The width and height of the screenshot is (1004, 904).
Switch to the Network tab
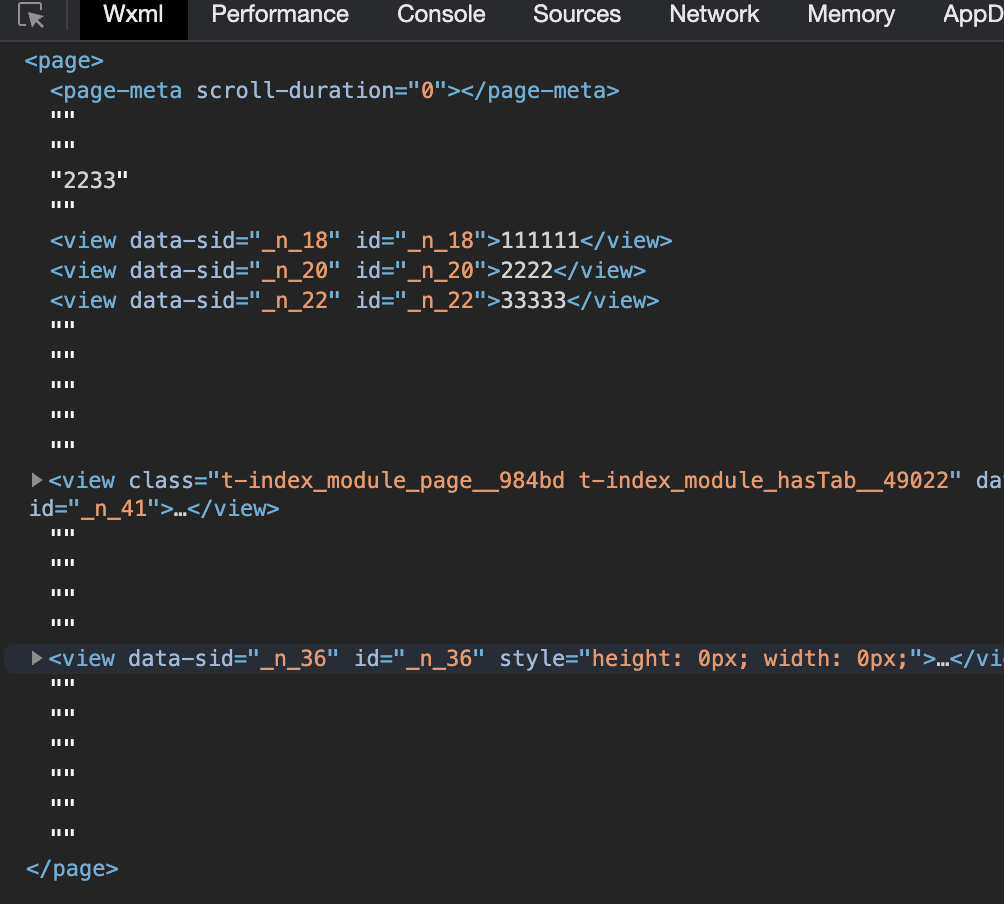[713, 15]
